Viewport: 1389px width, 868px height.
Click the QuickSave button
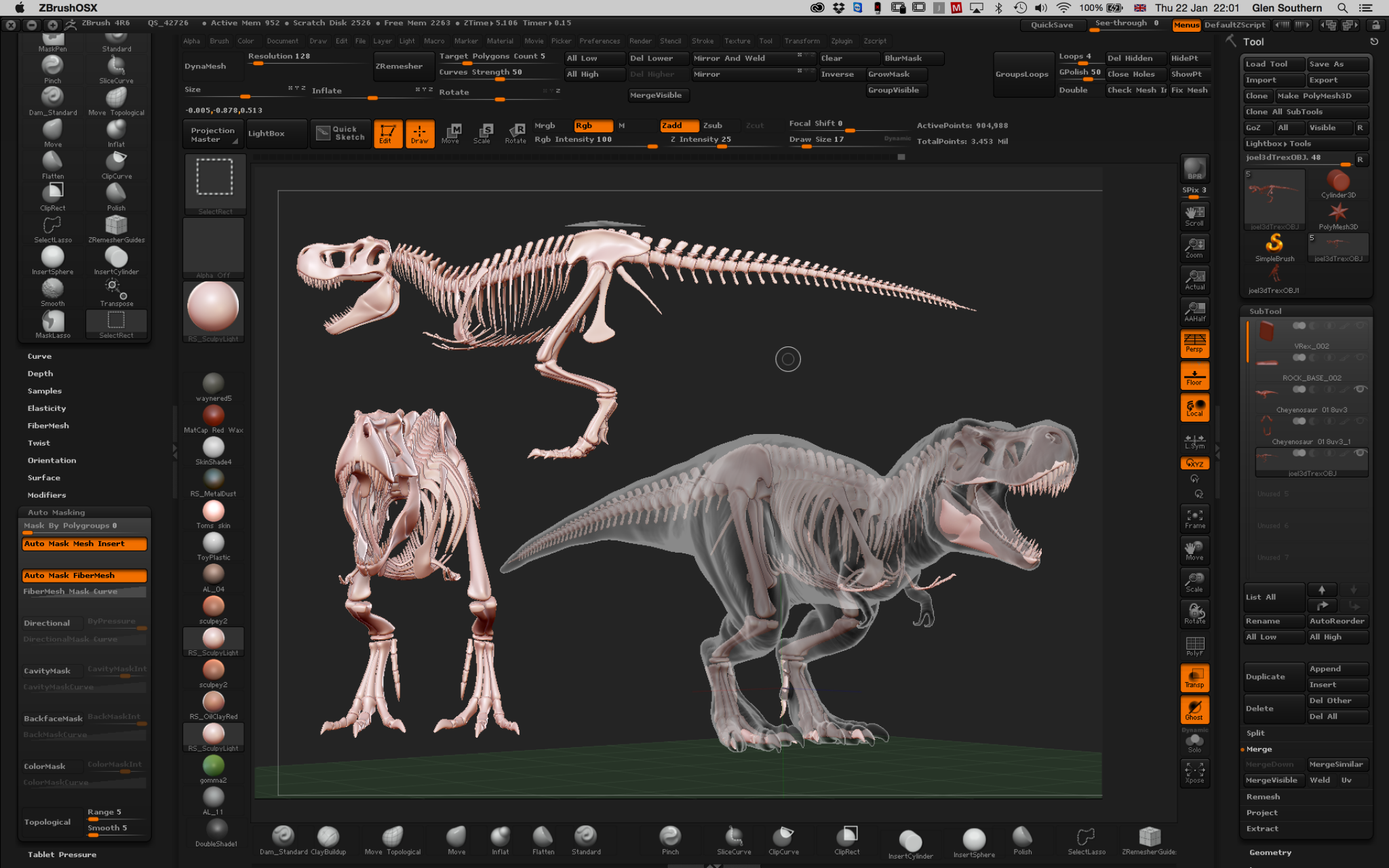point(1052,25)
